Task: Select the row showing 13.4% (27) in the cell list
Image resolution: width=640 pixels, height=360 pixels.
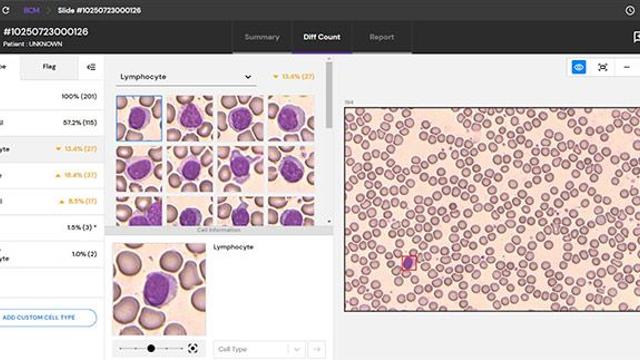Action: click(x=51, y=149)
